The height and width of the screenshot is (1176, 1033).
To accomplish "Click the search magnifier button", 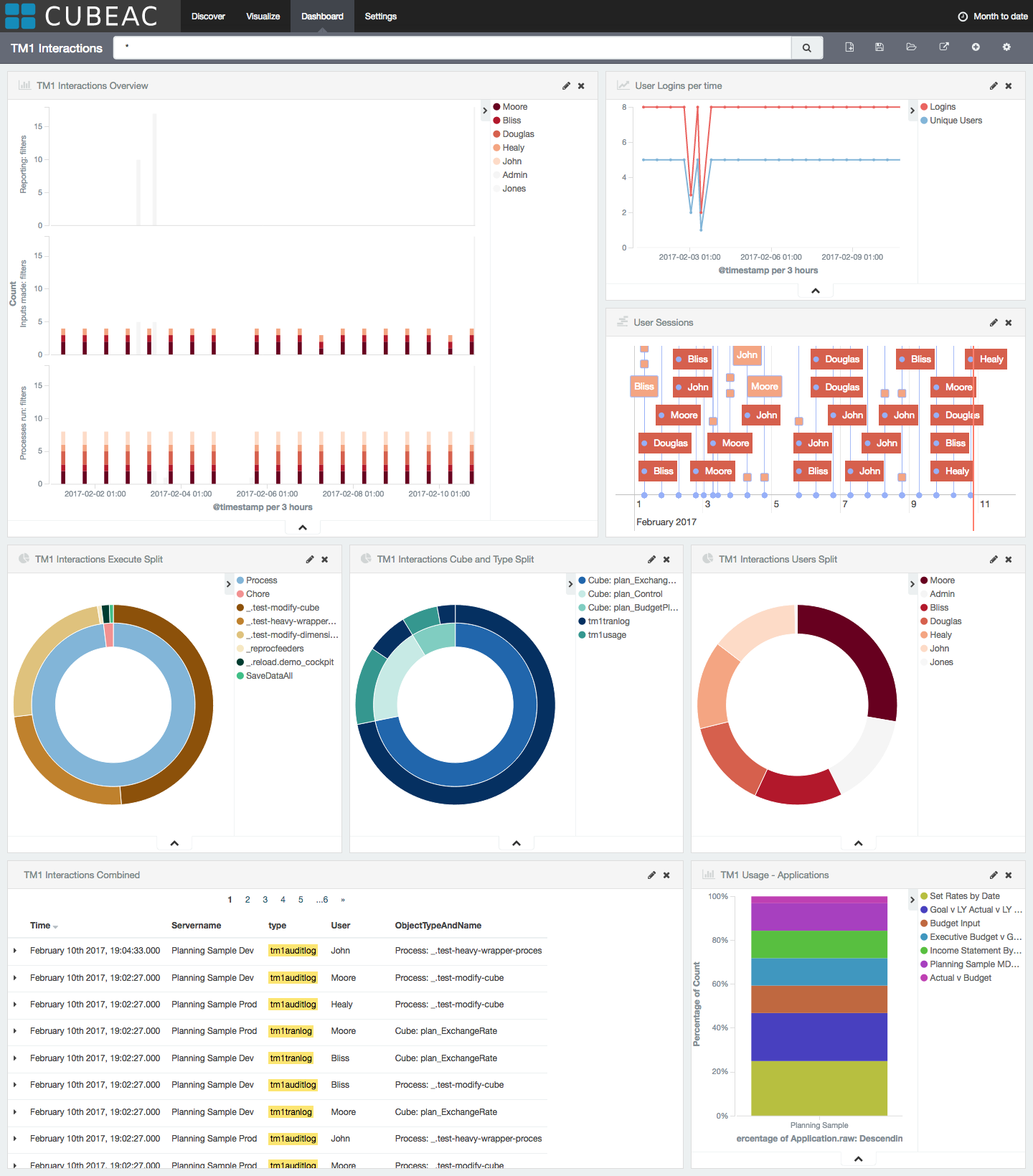I will 807,48.
